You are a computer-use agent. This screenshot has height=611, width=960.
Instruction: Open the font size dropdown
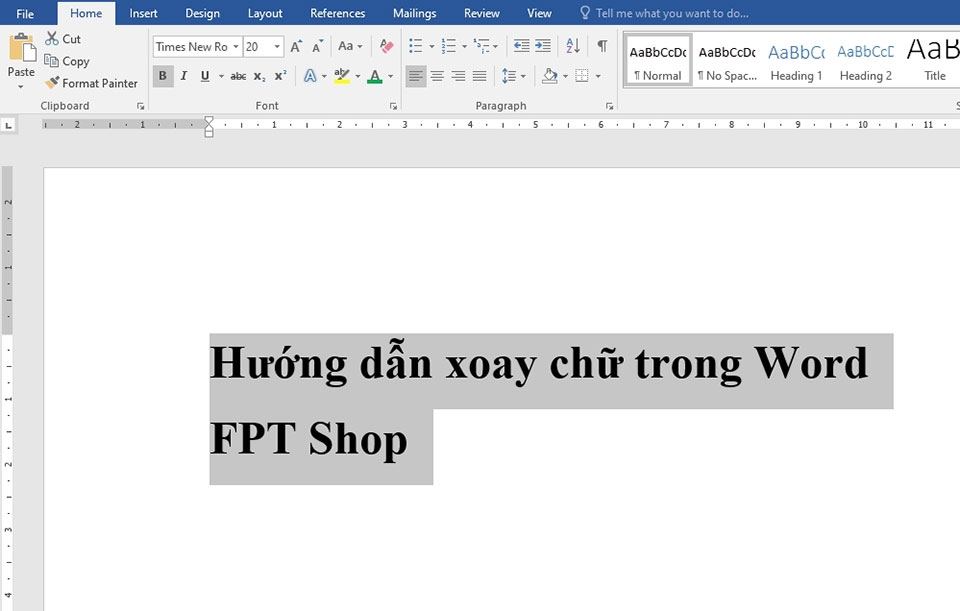(x=275, y=46)
